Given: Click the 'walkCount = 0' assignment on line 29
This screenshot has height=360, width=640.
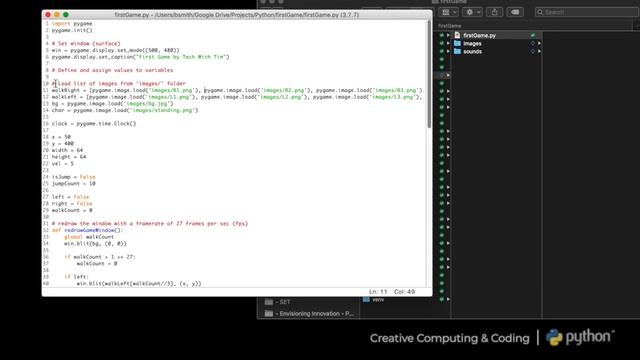Looking at the screenshot, I should 72,210.
